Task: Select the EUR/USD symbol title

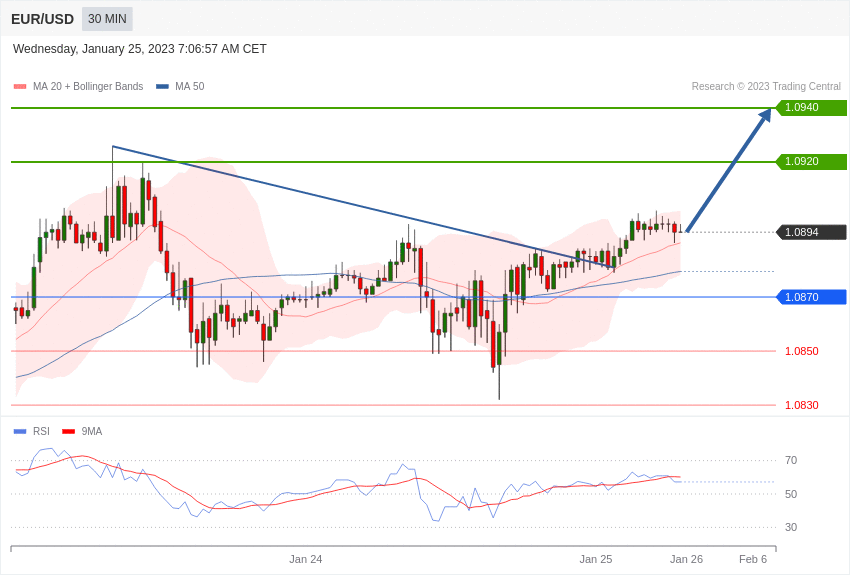Action: coord(42,19)
